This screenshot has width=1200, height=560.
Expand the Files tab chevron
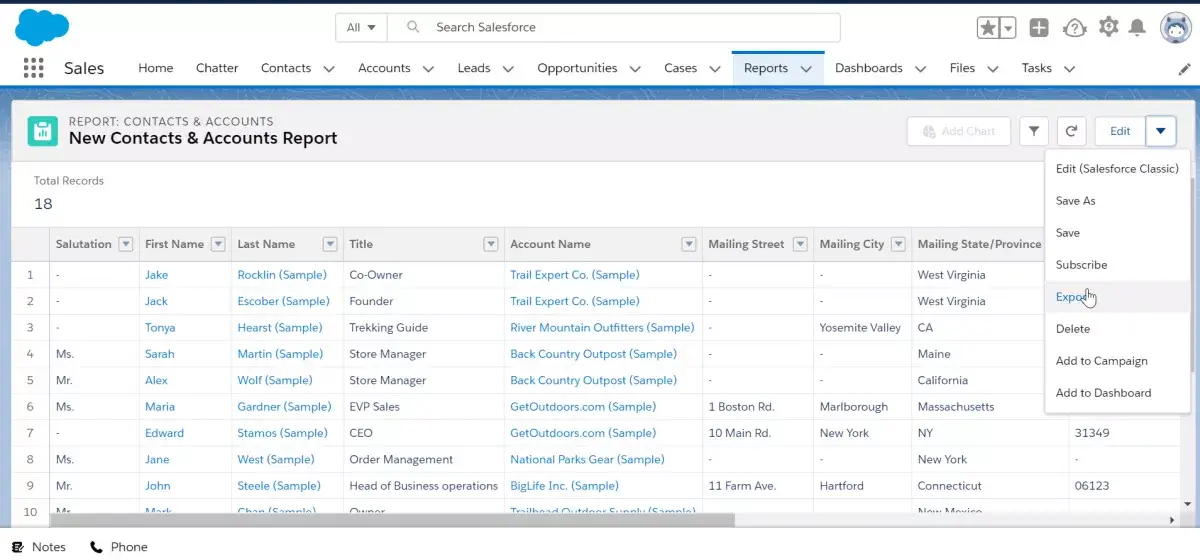click(x=993, y=69)
